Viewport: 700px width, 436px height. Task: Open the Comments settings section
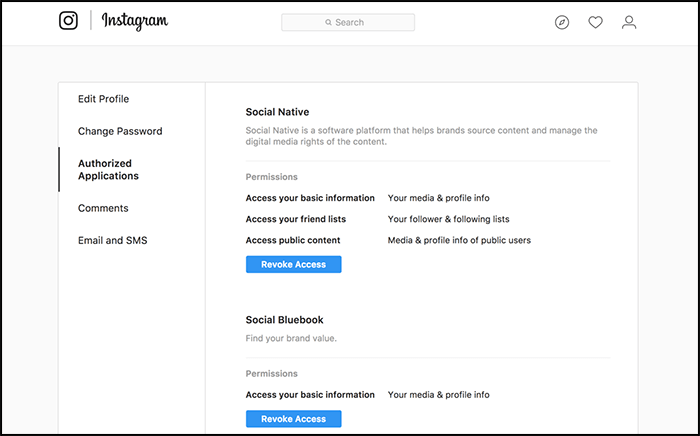[x=103, y=208]
